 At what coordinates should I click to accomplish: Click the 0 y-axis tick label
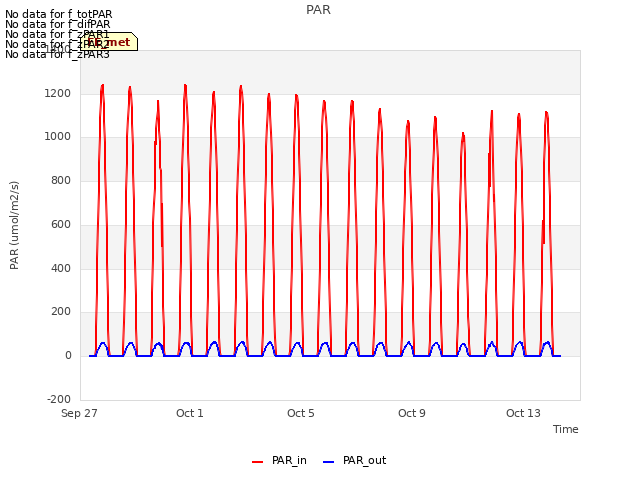68,356
